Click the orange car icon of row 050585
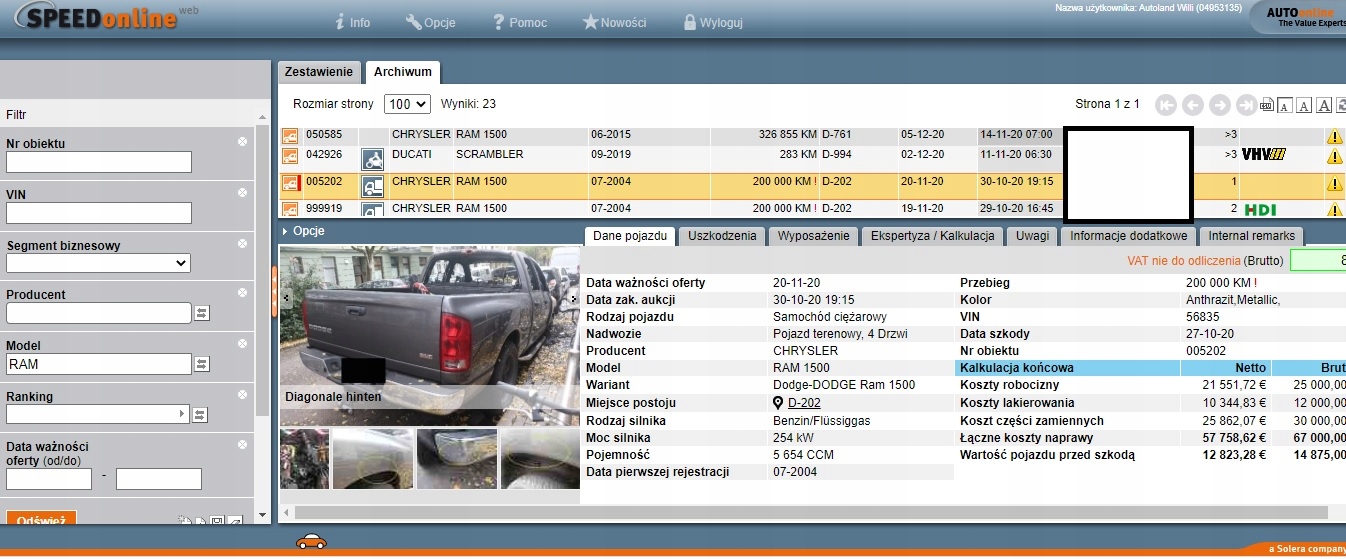This screenshot has width=1346, height=559. pyautogui.click(x=290, y=135)
